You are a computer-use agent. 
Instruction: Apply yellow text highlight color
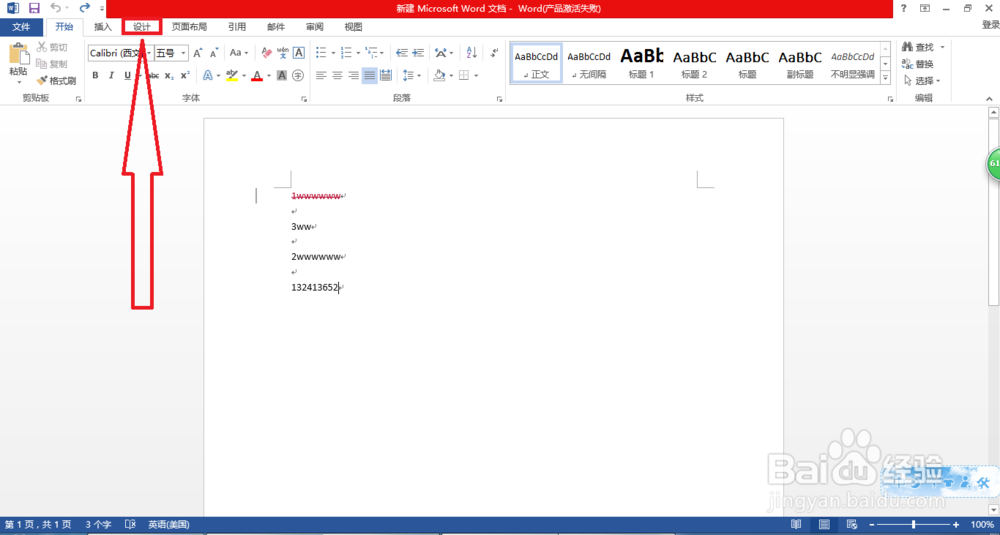coord(232,75)
